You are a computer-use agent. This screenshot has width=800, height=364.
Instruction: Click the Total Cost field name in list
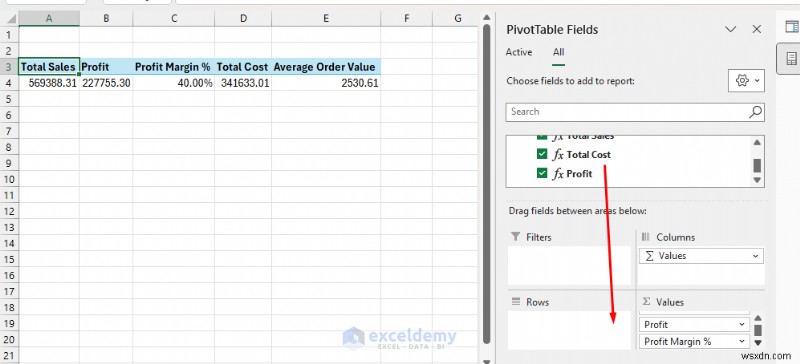click(588, 155)
